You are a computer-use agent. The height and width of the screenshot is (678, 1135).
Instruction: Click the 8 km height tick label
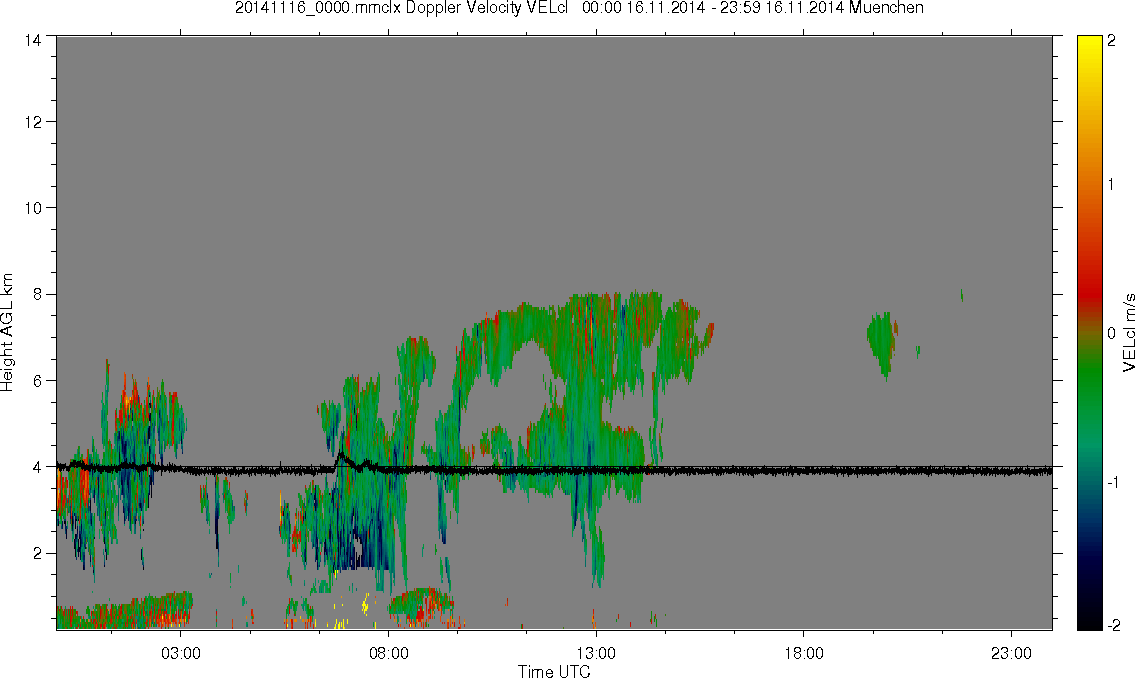point(36,294)
